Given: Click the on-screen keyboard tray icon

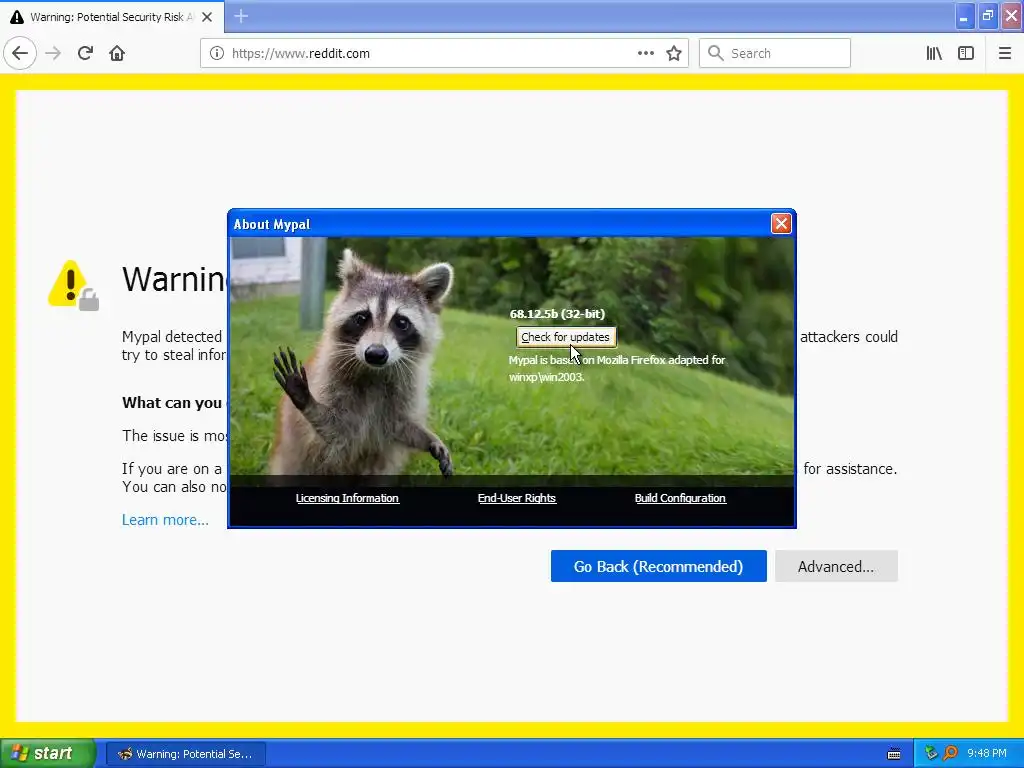Looking at the screenshot, I should point(894,754).
